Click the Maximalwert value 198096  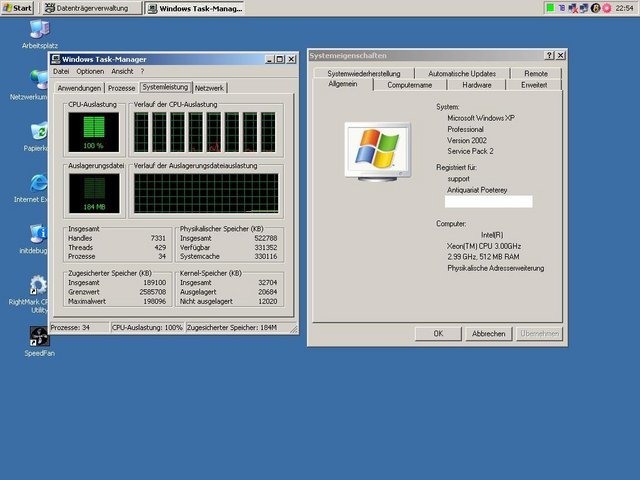(x=154, y=301)
